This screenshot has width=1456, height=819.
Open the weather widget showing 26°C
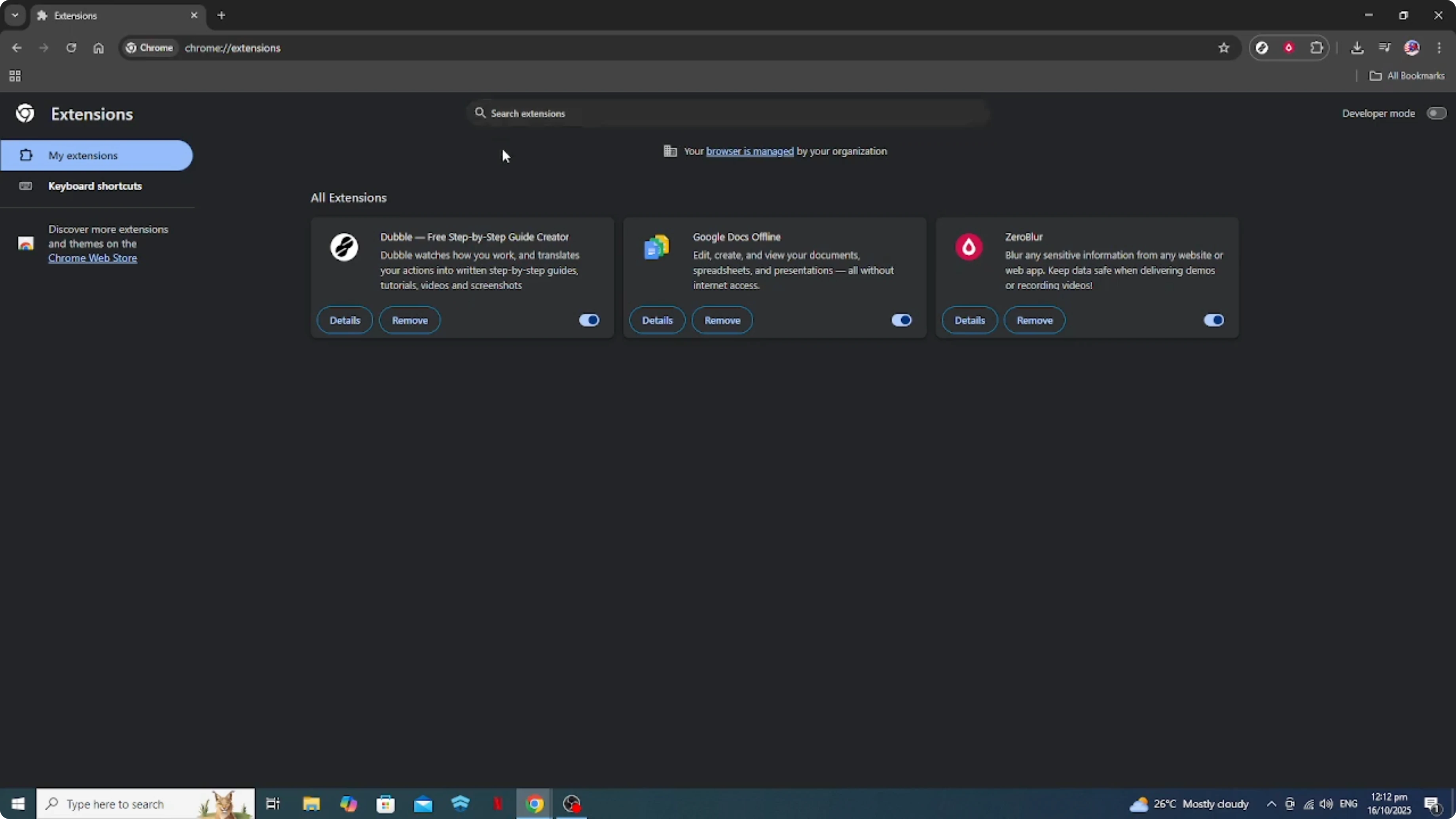[x=1189, y=804]
